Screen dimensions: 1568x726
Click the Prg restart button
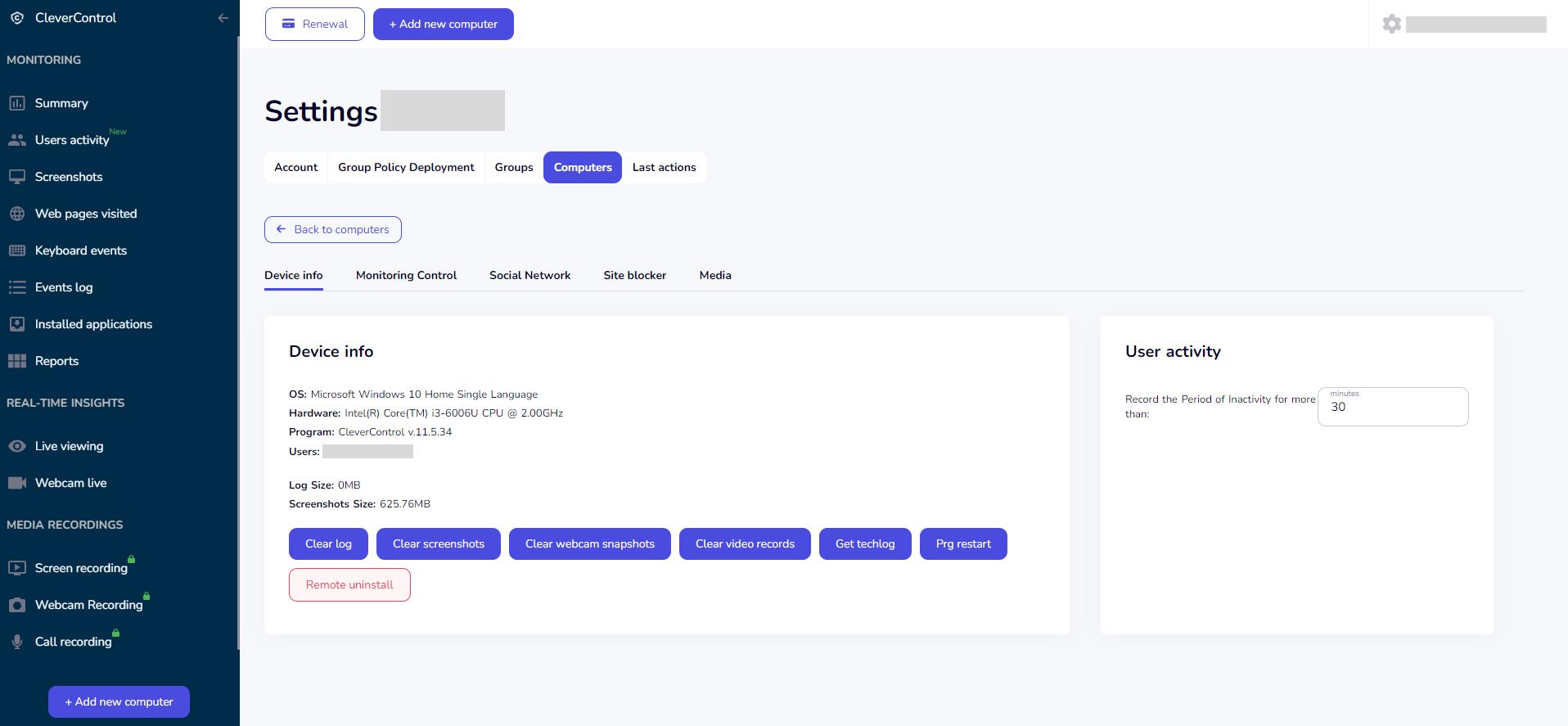963,543
